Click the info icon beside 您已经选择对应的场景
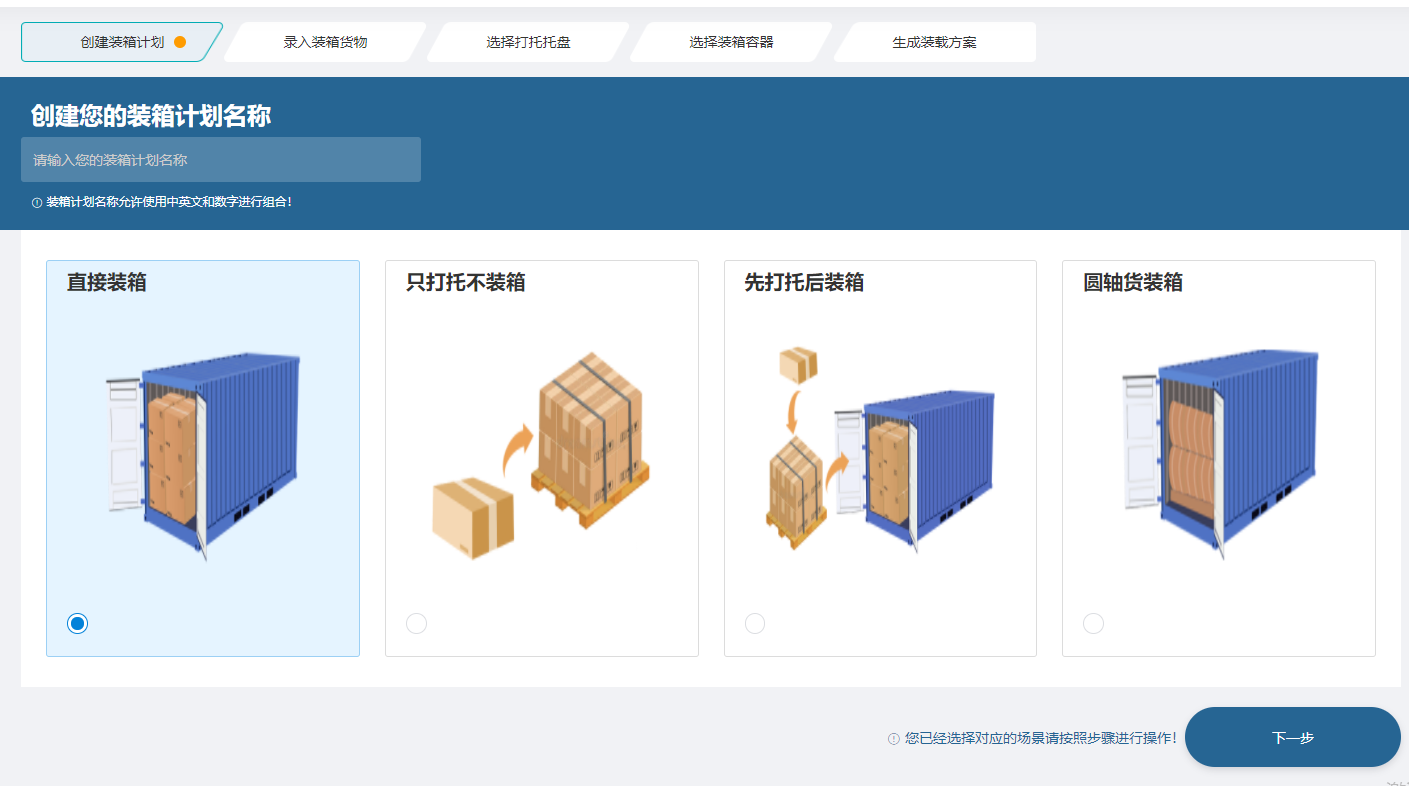 [894, 739]
